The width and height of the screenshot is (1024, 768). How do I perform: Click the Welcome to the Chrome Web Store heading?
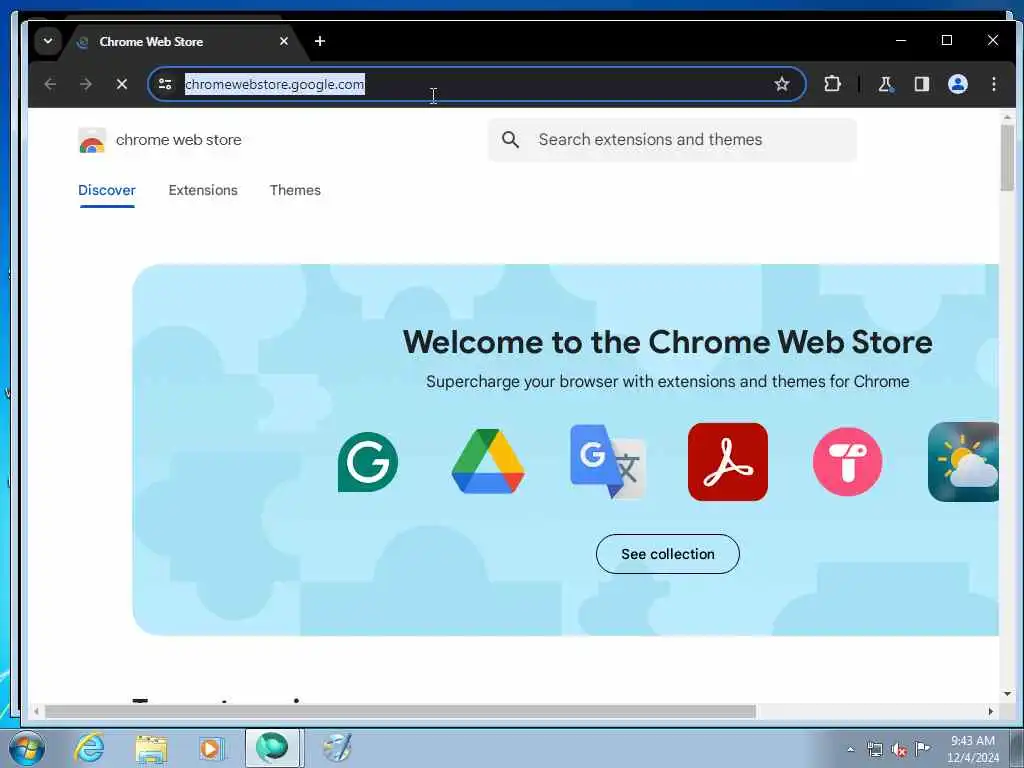pos(667,342)
